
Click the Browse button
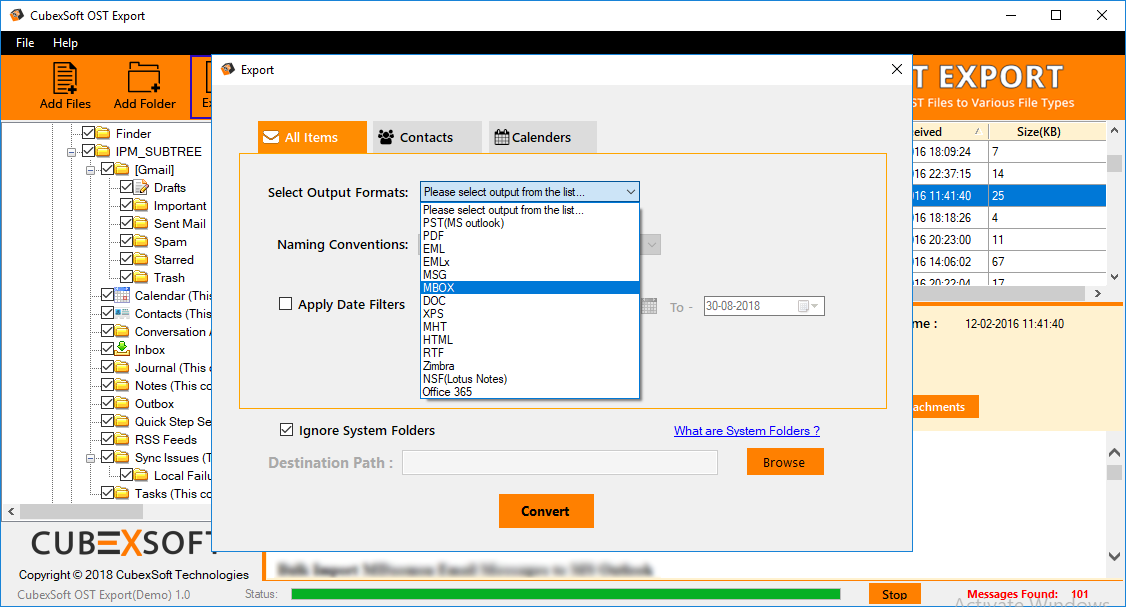tap(785, 462)
